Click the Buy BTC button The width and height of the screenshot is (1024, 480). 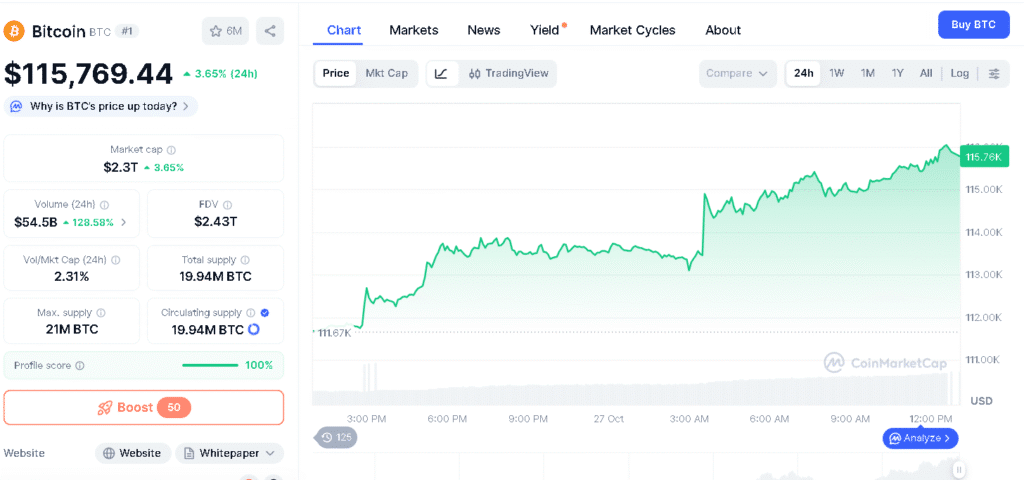[973, 25]
